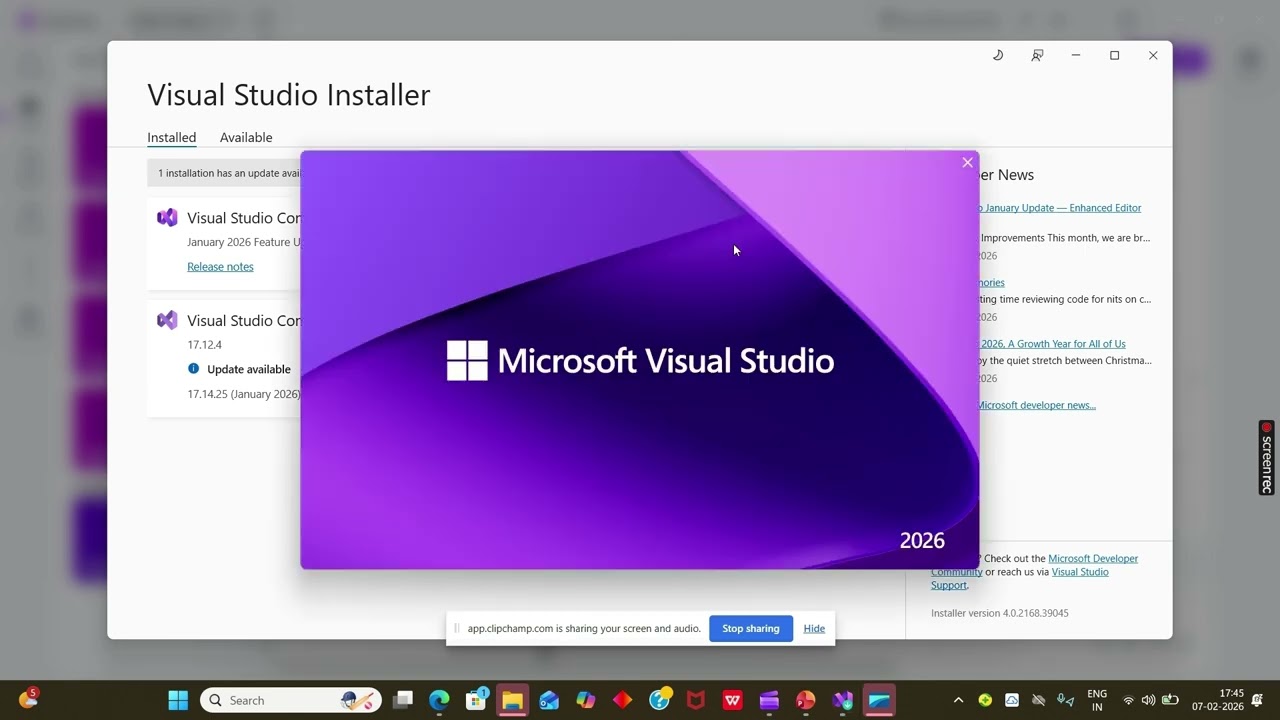Viewport: 1280px width, 720px height.
Task: Open the 'A Growth Year for All of Us' article
Action: [1052, 344]
